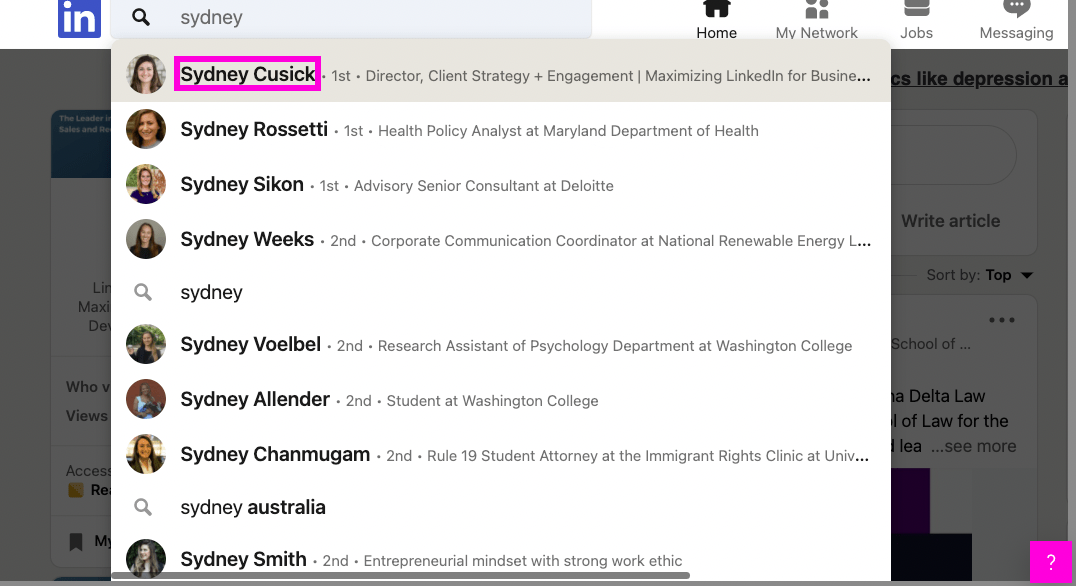Click the magnifier icon beside 'sydney australia'
The image size is (1076, 586).
tap(143, 507)
